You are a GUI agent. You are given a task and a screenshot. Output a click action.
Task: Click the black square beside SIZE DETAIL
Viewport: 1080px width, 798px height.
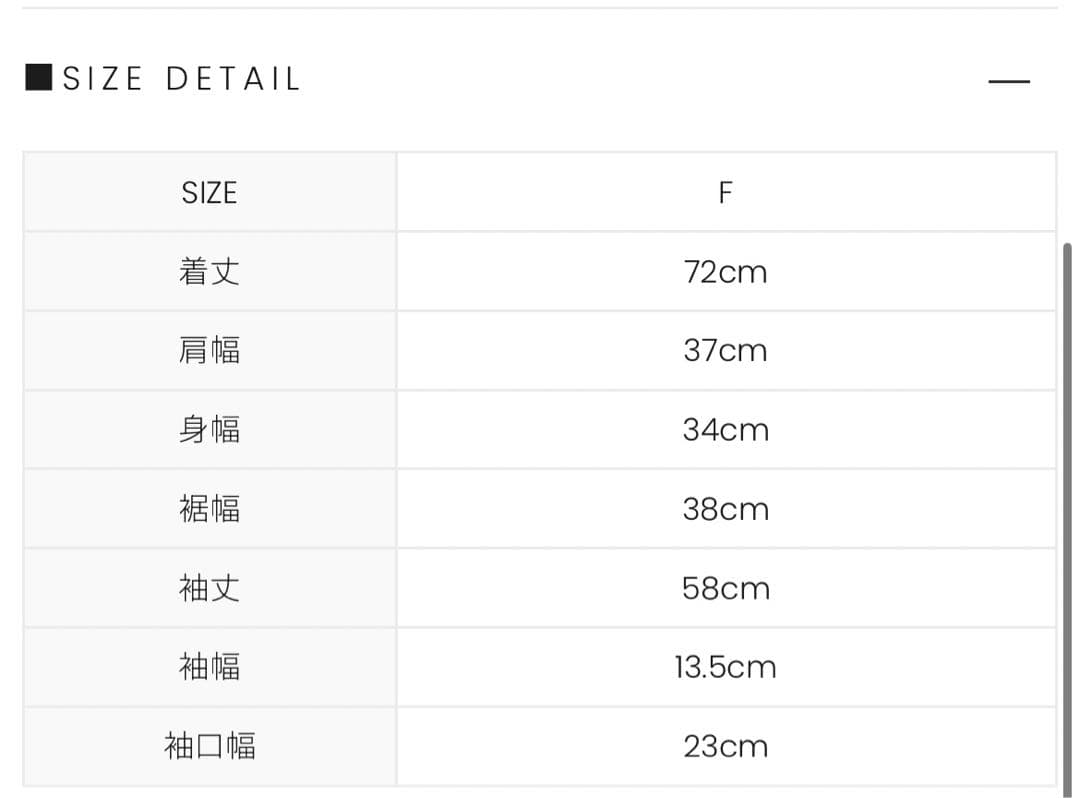pos(38,78)
